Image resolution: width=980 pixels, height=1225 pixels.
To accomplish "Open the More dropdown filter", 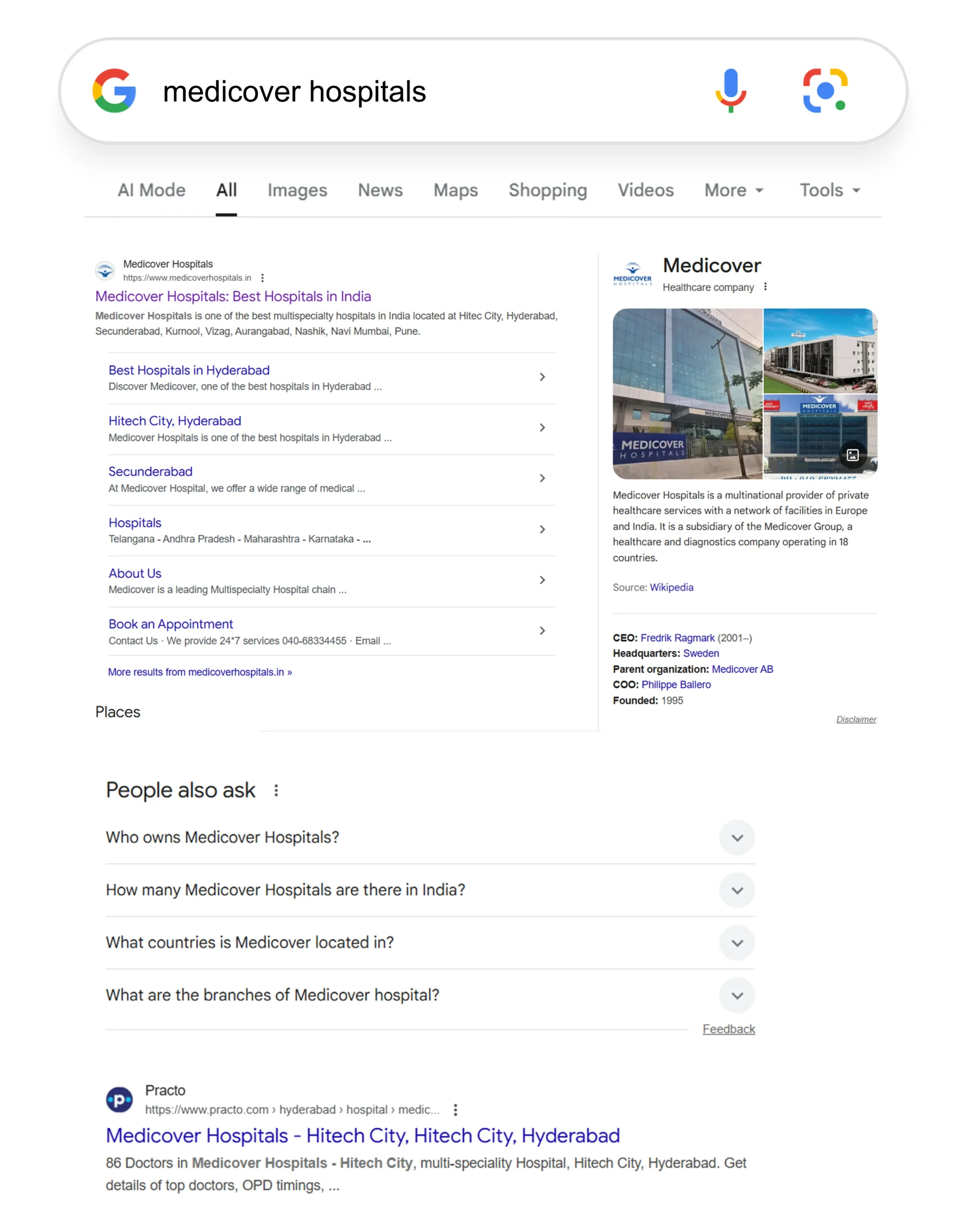I will (x=734, y=190).
